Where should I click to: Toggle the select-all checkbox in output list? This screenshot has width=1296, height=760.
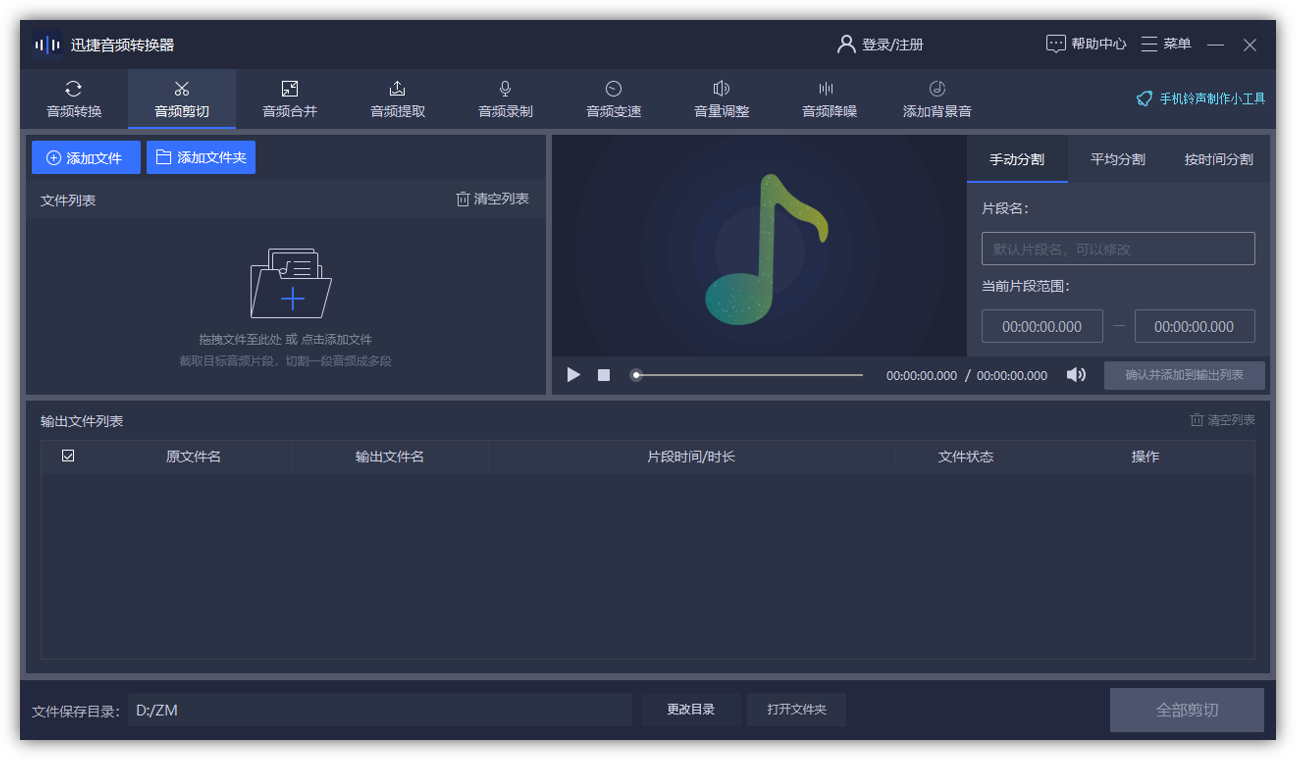68,456
